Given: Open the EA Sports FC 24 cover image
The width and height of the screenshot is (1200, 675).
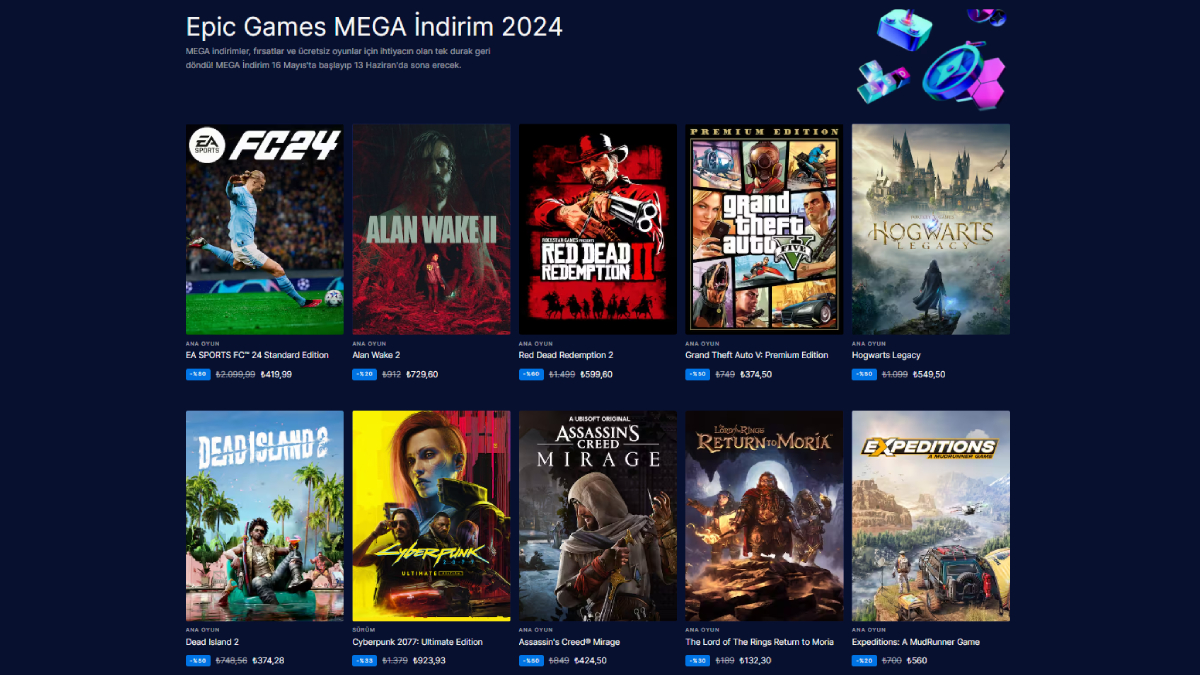Looking at the screenshot, I should point(265,229).
